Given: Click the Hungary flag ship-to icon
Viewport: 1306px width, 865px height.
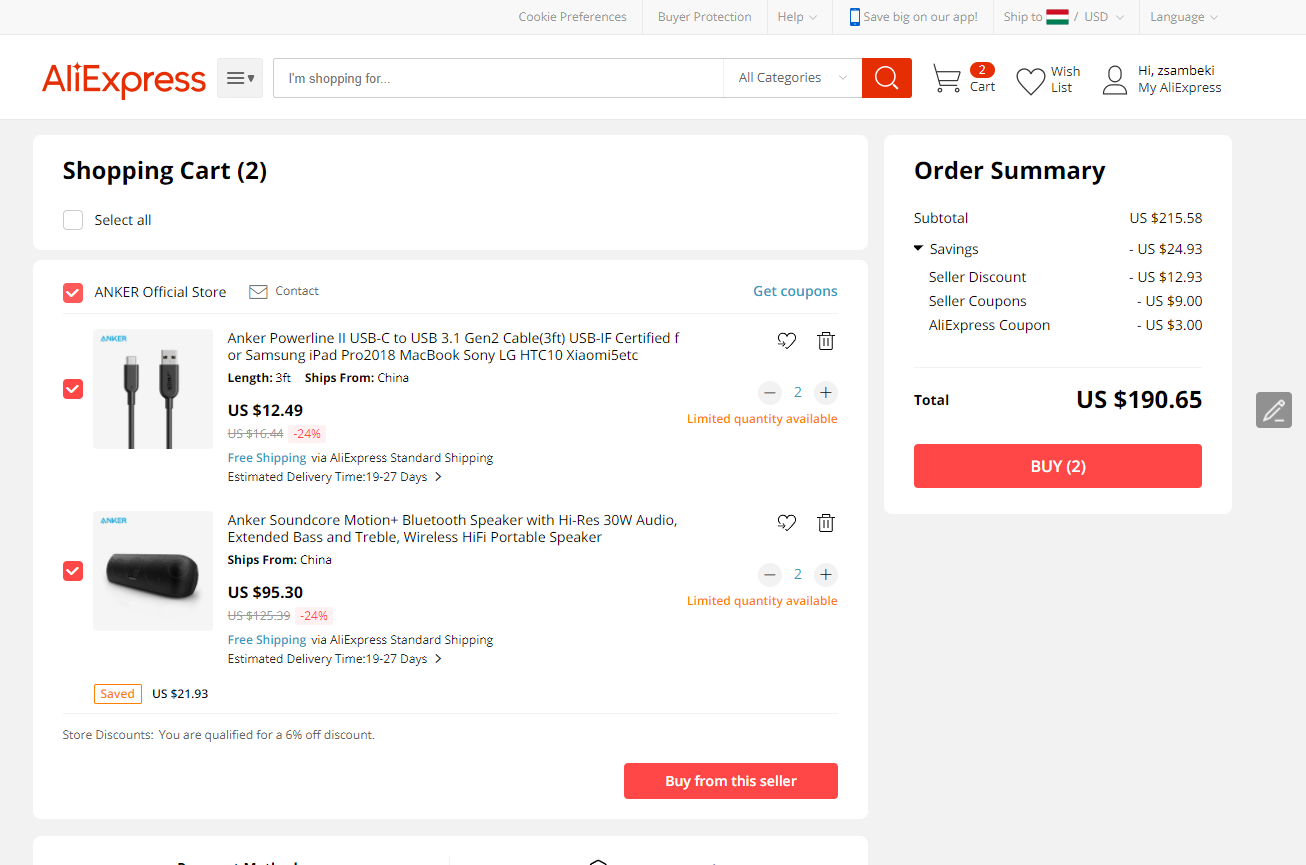Looking at the screenshot, I should 1058,17.
